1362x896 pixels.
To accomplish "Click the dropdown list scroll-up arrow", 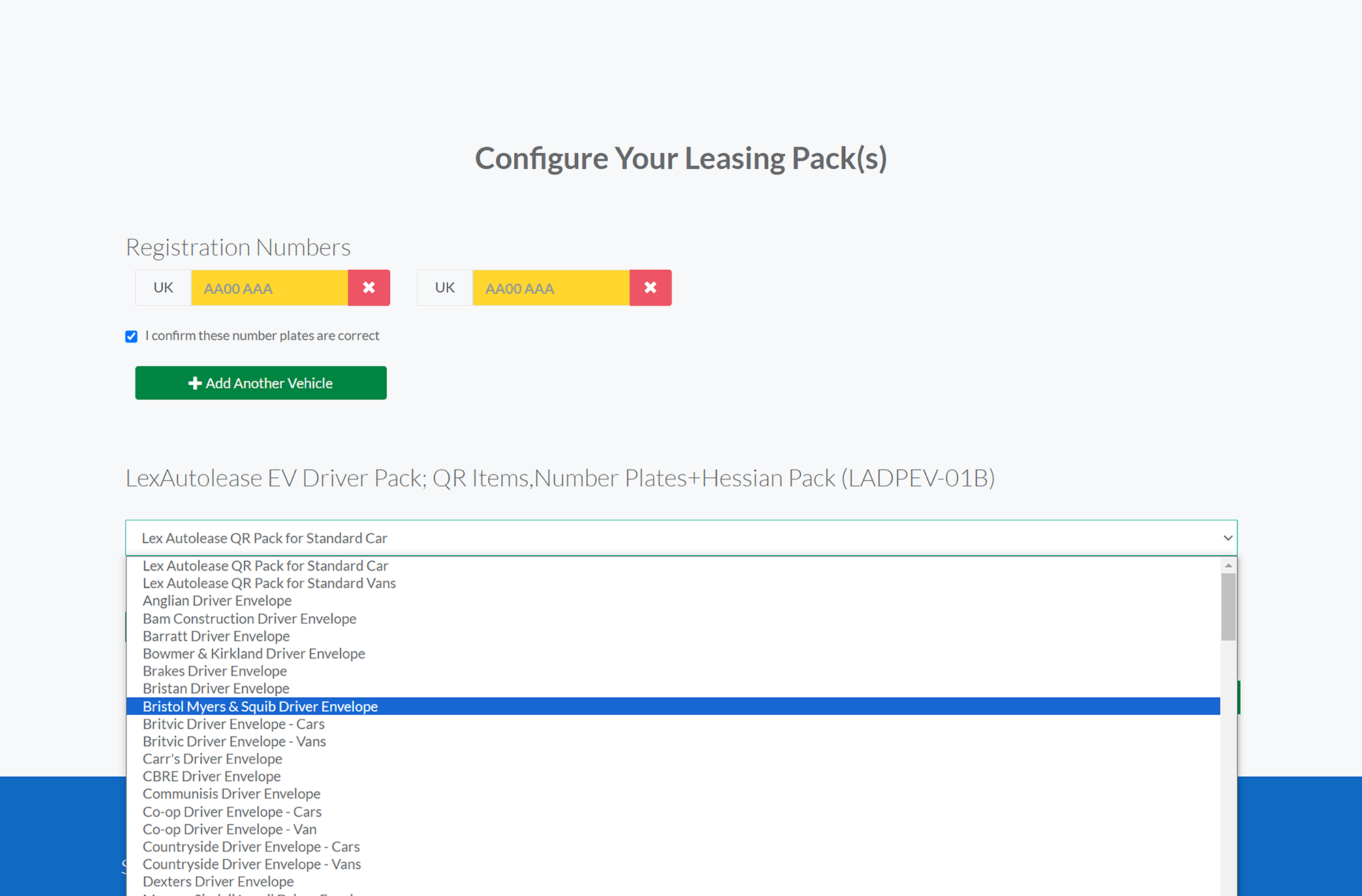I will point(1228,566).
